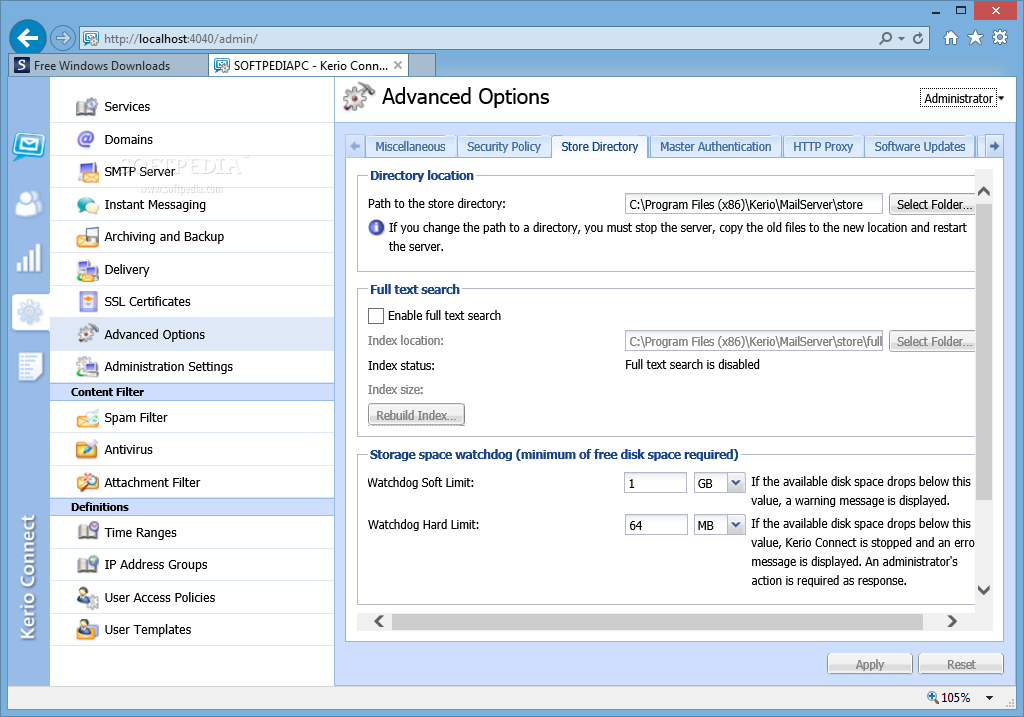Switch to the Software Updates tab

(920, 147)
